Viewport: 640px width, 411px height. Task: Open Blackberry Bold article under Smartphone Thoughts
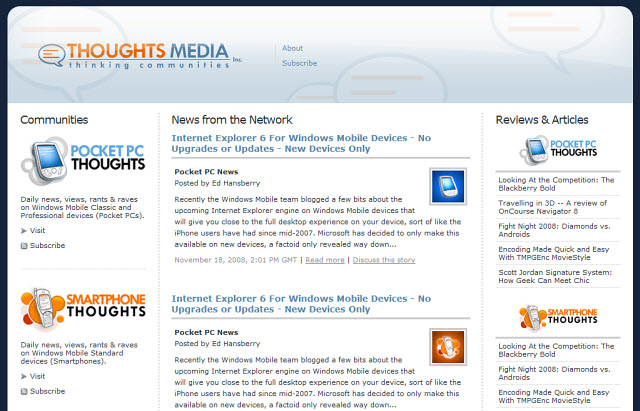point(556,350)
